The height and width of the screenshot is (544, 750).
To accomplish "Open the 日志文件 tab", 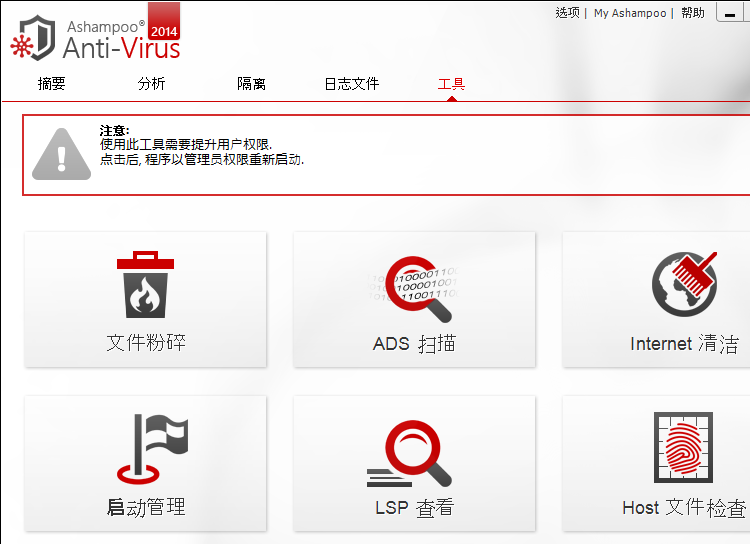I will pos(351,84).
